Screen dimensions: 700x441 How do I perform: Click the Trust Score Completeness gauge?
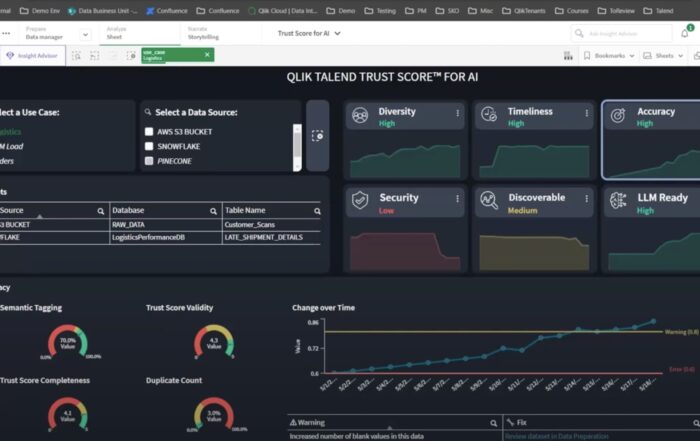click(68, 414)
